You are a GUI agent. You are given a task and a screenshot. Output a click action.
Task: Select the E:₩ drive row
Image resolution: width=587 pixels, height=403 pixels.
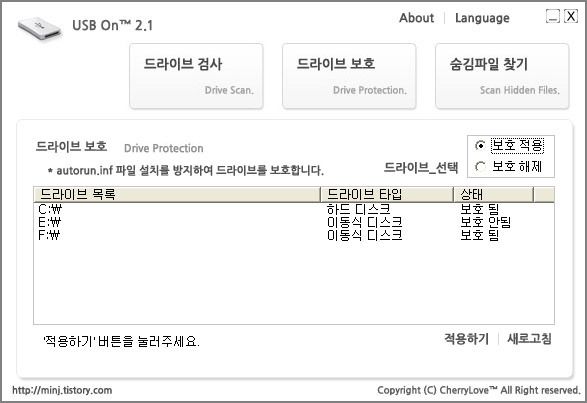pyautogui.click(x=294, y=222)
